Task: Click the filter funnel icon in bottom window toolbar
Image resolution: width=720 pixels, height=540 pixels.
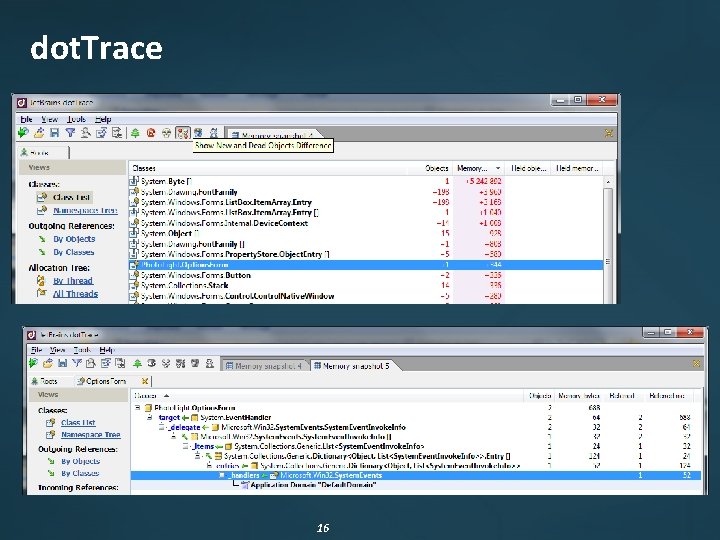Action: tap(77, 364)
